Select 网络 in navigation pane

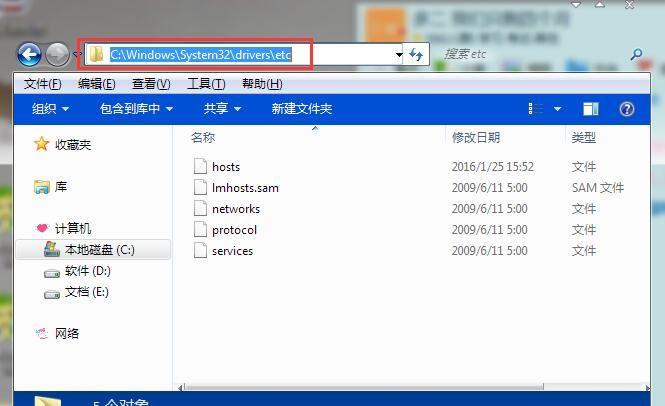pos(67,333)
